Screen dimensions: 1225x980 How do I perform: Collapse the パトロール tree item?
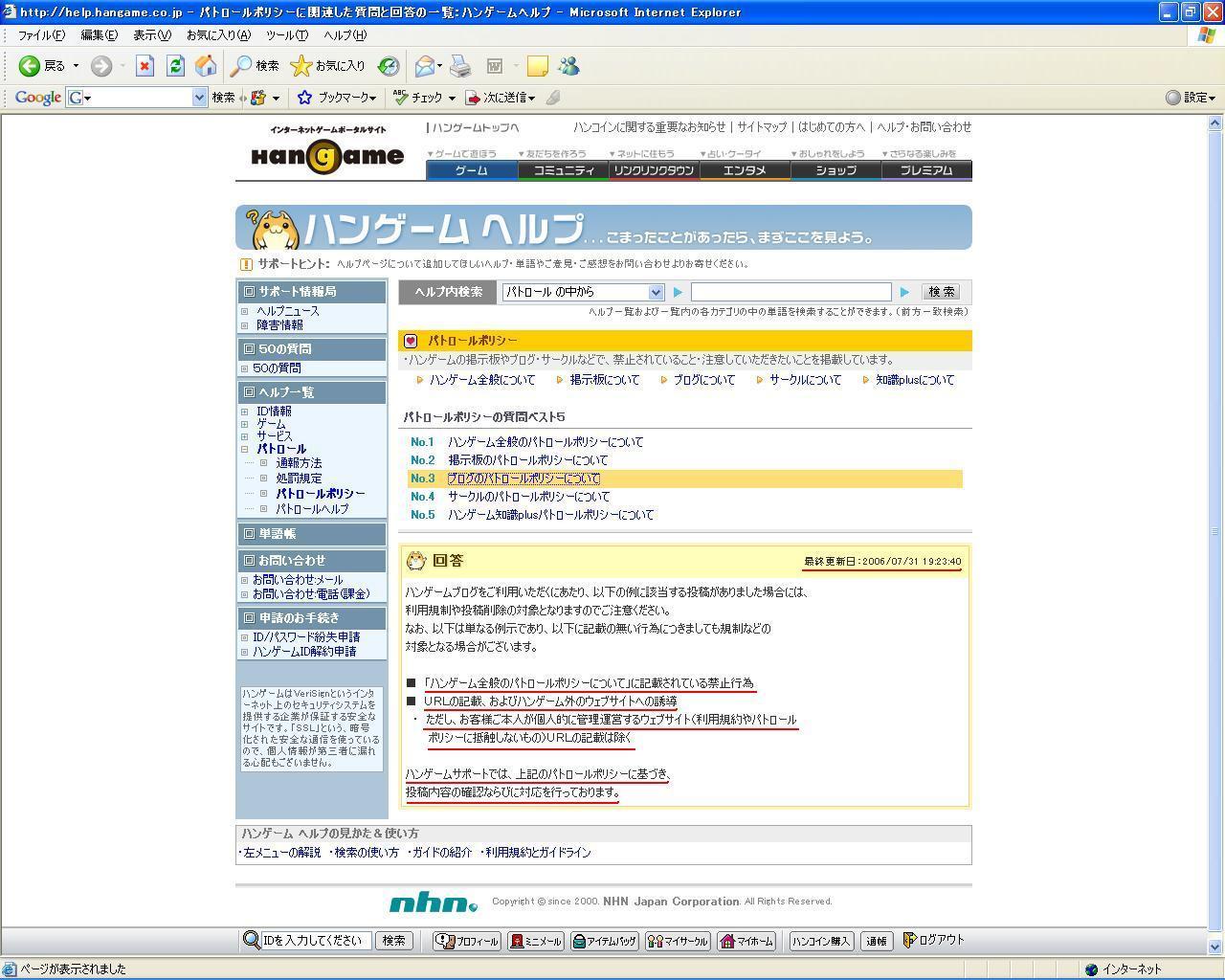[244, 449]
